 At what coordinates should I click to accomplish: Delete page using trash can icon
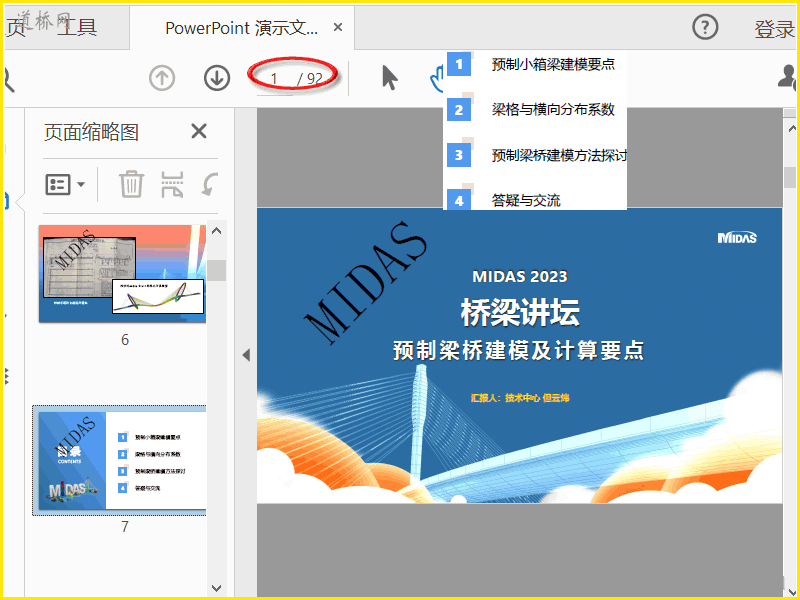(132, 184)
